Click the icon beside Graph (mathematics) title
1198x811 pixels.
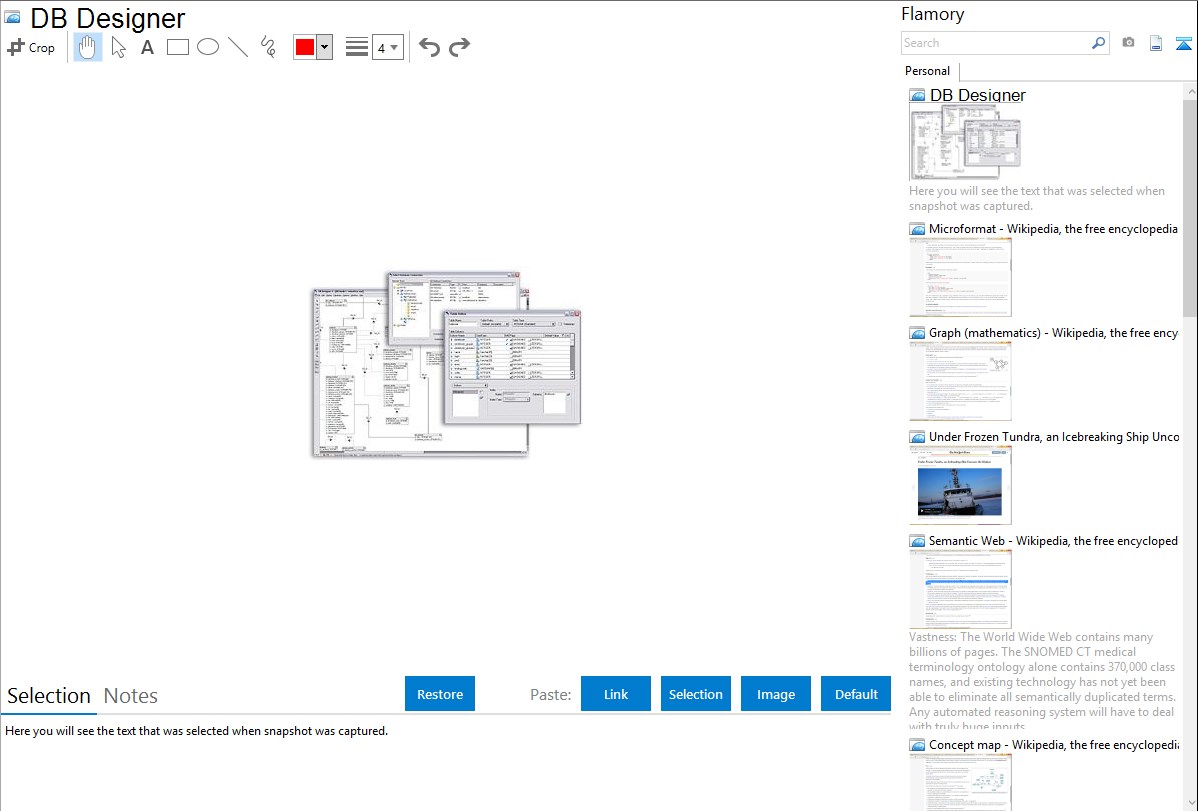tap(918, 333)
